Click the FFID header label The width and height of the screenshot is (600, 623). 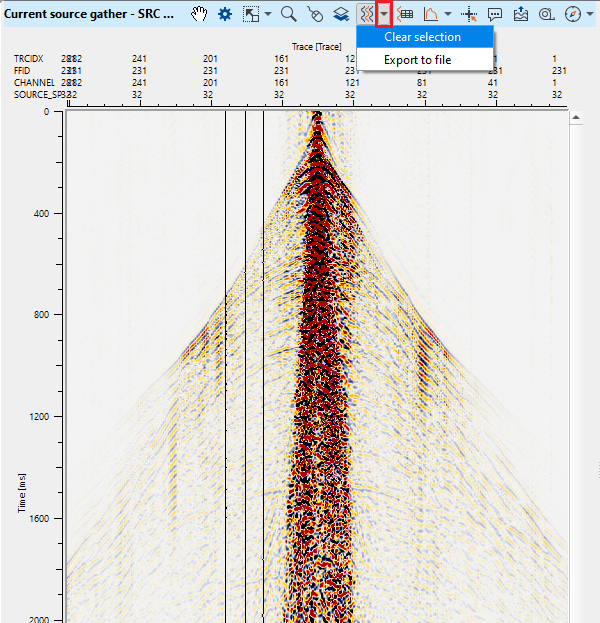(x=22, y=71)
